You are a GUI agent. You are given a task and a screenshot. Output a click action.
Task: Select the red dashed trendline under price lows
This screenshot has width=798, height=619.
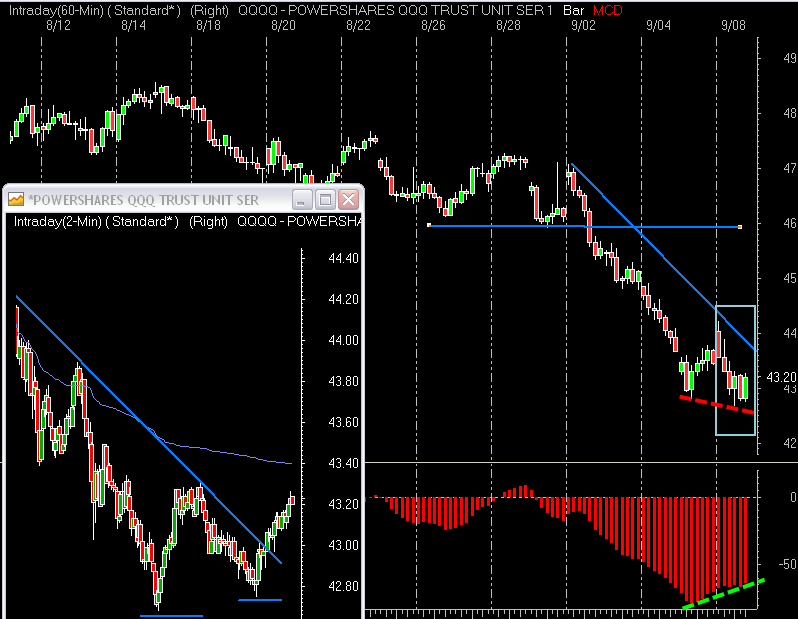[717, 405]
